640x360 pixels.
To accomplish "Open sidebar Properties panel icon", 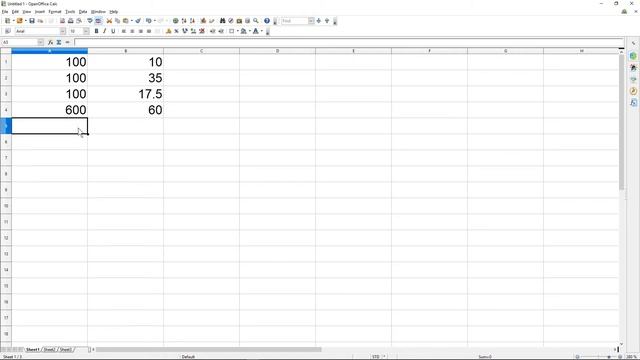I will click(x=633, y=56).
